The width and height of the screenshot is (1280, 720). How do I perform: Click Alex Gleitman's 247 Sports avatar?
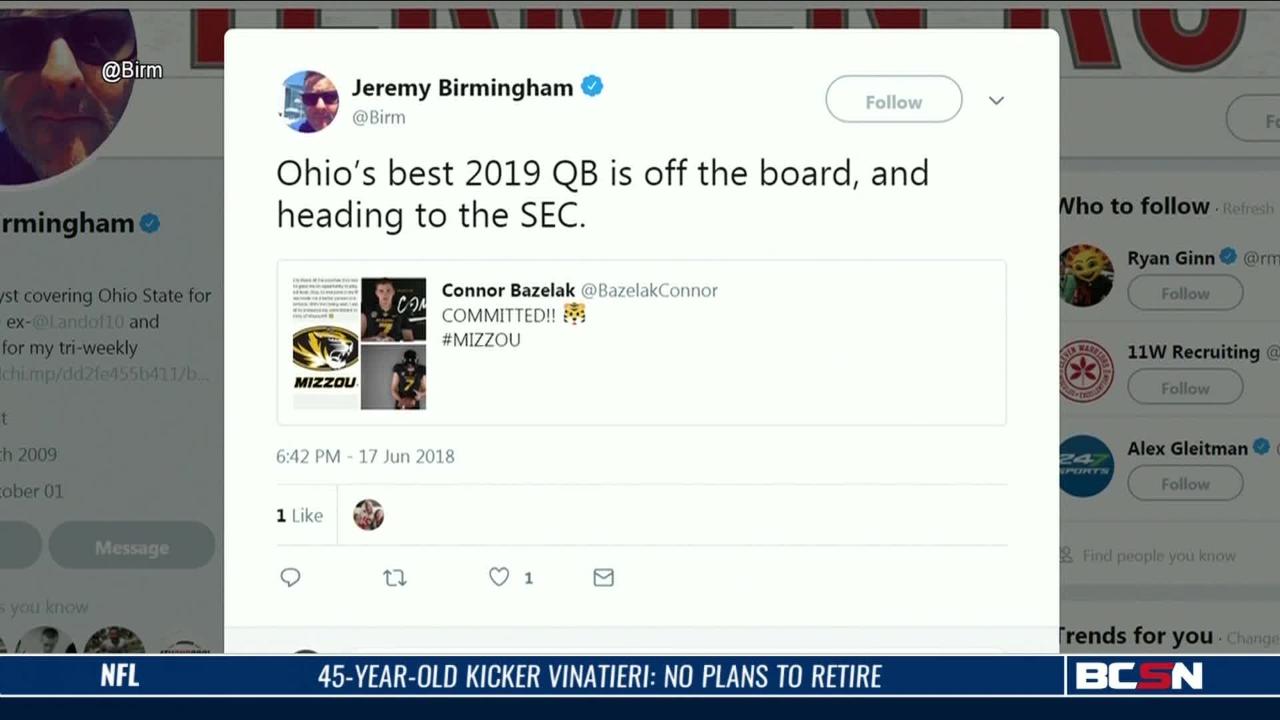(1086, 466)
